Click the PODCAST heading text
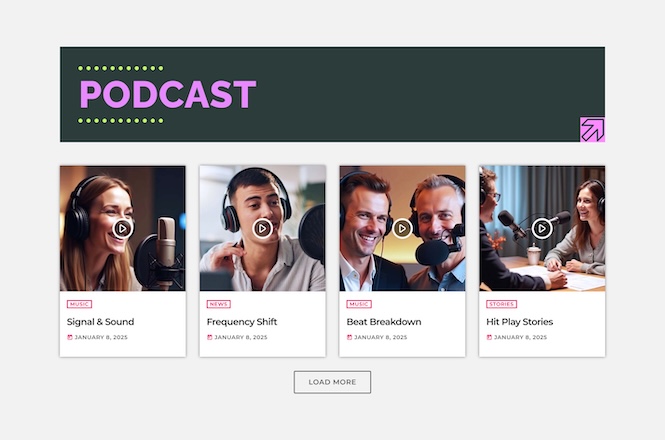665x440 pixels. 168,95
